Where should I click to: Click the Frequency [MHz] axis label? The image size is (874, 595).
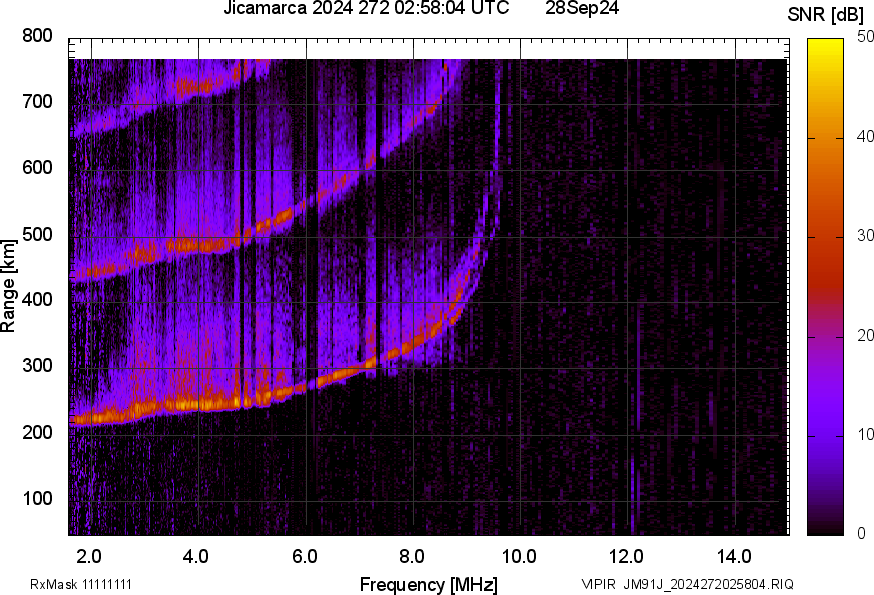[428, 584]
